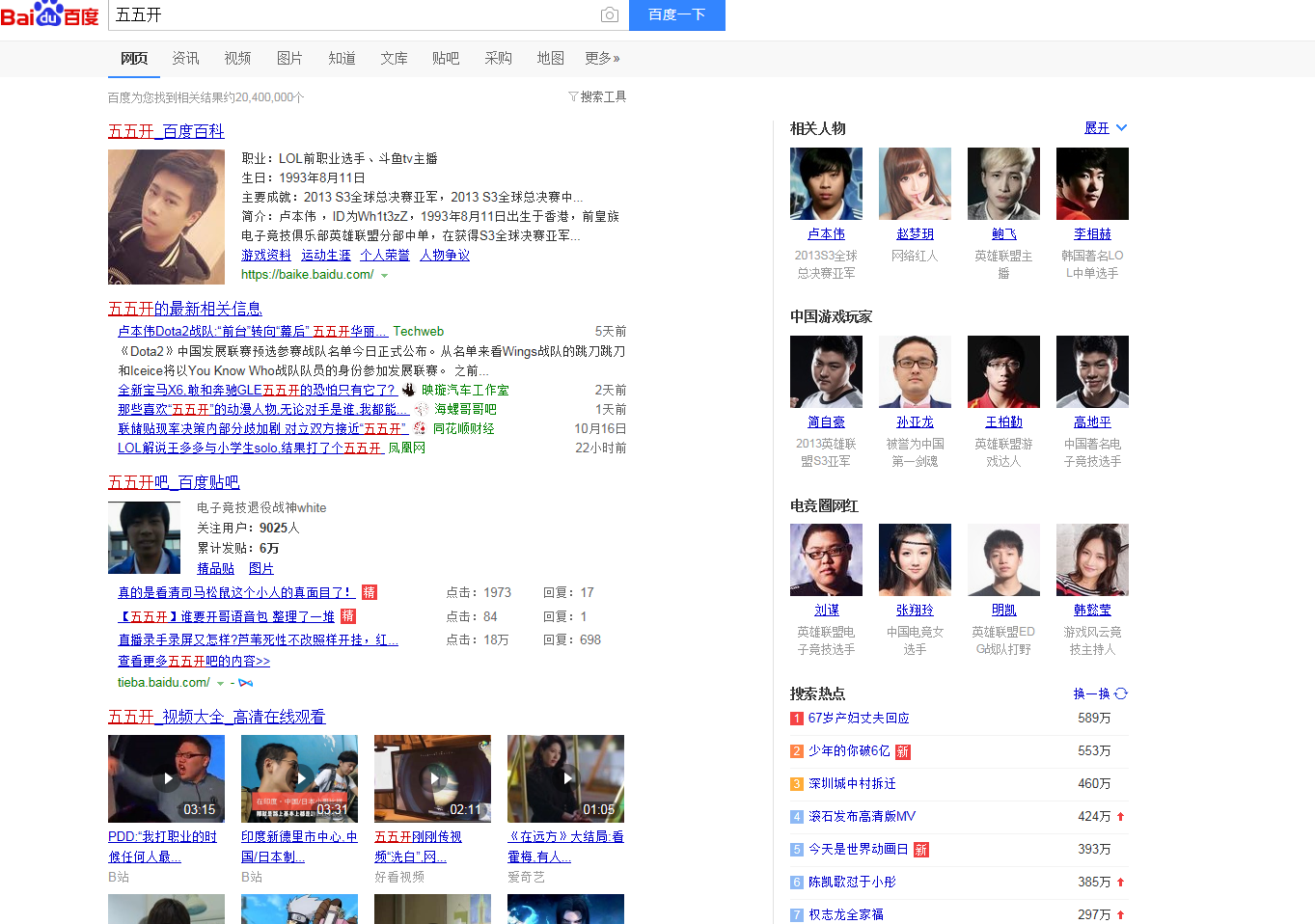Play the 02:11 五五开 video
This screenshot has height=924, width=1315.
(432, 778)
